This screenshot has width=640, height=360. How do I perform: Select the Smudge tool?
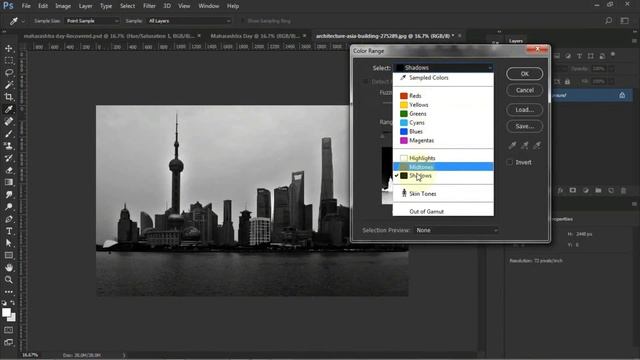click(9, 195)
